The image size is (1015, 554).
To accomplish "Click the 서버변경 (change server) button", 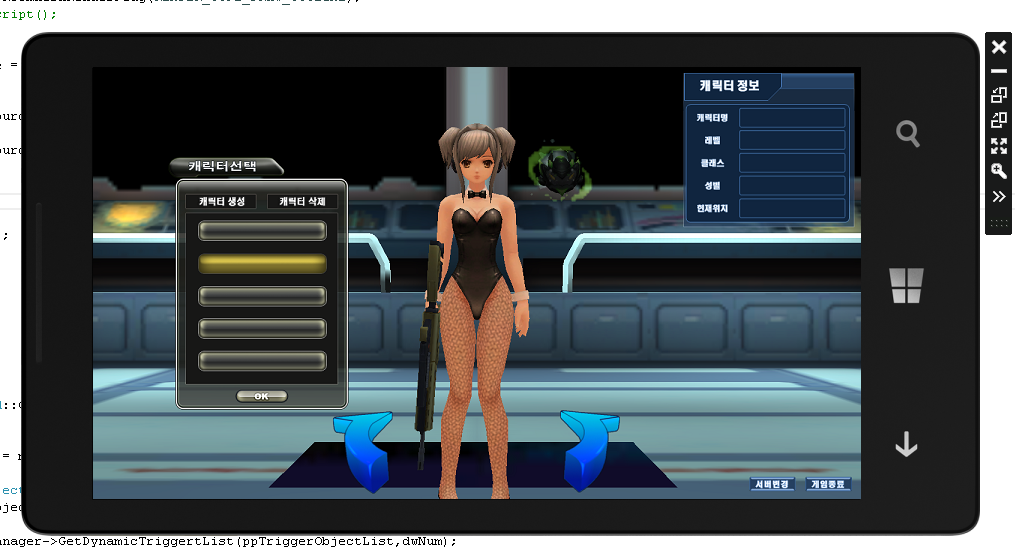I will (x=771, y=484).
